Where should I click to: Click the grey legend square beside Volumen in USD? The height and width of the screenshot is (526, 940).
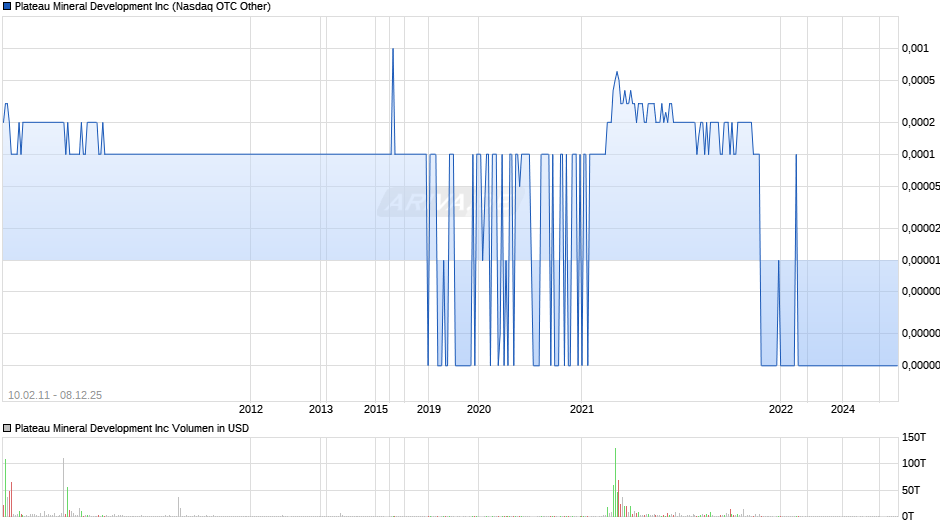pos(7,428)
